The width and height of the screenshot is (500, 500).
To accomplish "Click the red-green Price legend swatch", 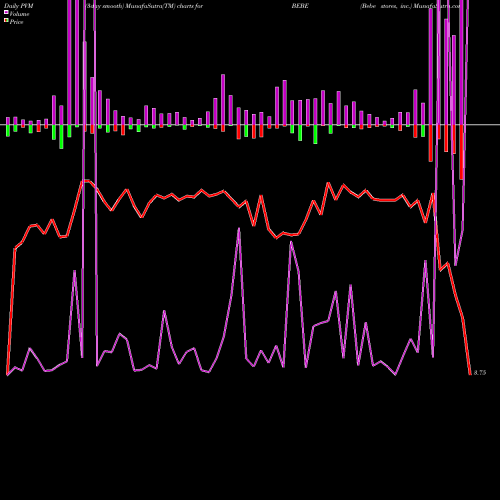I will (6, 20).
